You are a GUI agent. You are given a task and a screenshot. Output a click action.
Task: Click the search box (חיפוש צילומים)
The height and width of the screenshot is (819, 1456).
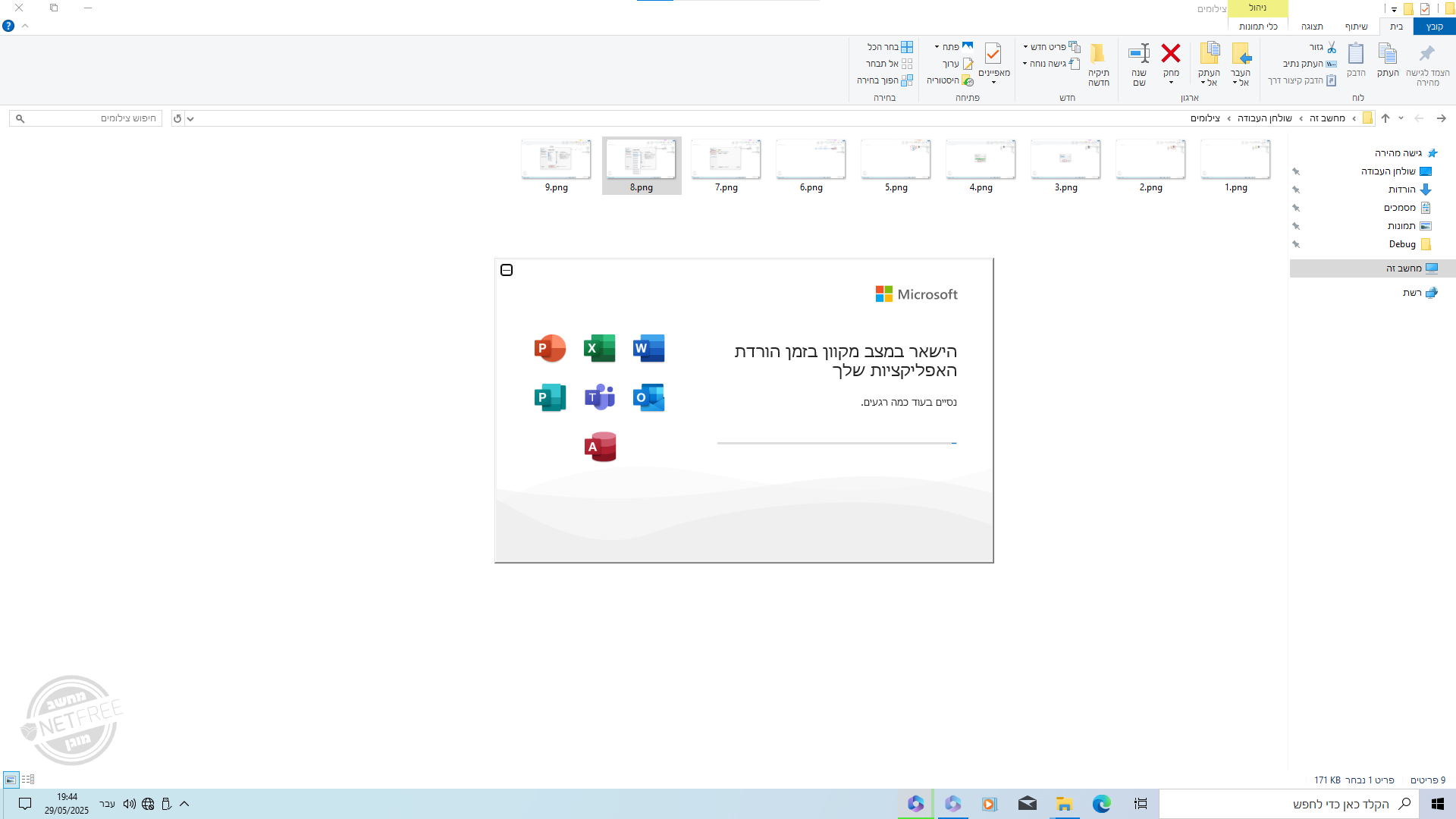coord(86,118)
